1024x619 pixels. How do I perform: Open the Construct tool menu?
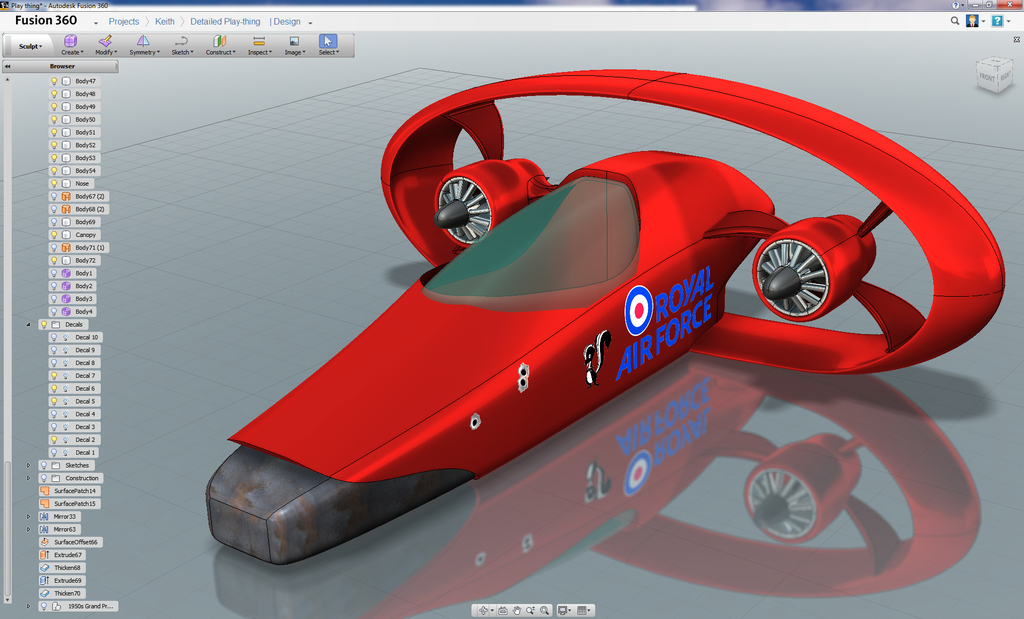coord(220,45)
